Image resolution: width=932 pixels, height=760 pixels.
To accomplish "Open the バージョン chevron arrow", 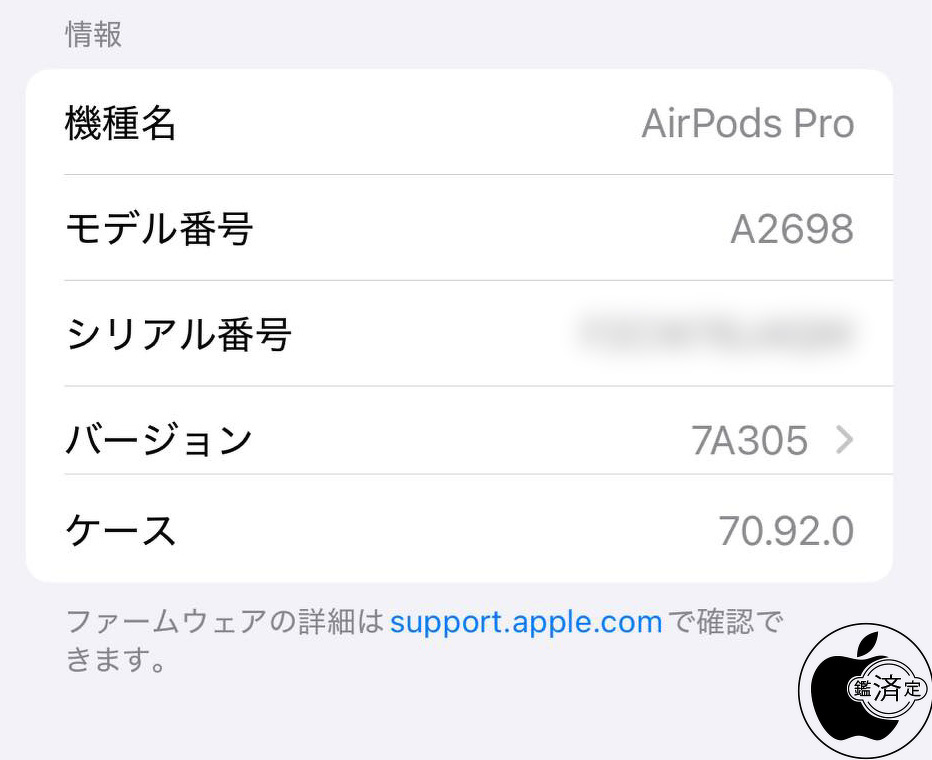I will coord(845,440).
